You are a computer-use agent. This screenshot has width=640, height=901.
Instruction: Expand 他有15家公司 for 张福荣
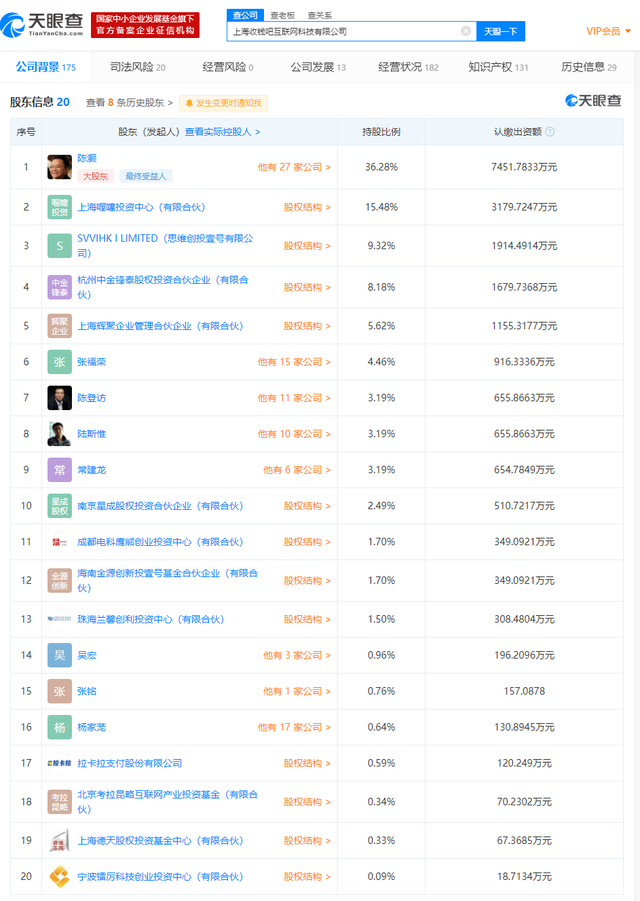pos(294,362)
